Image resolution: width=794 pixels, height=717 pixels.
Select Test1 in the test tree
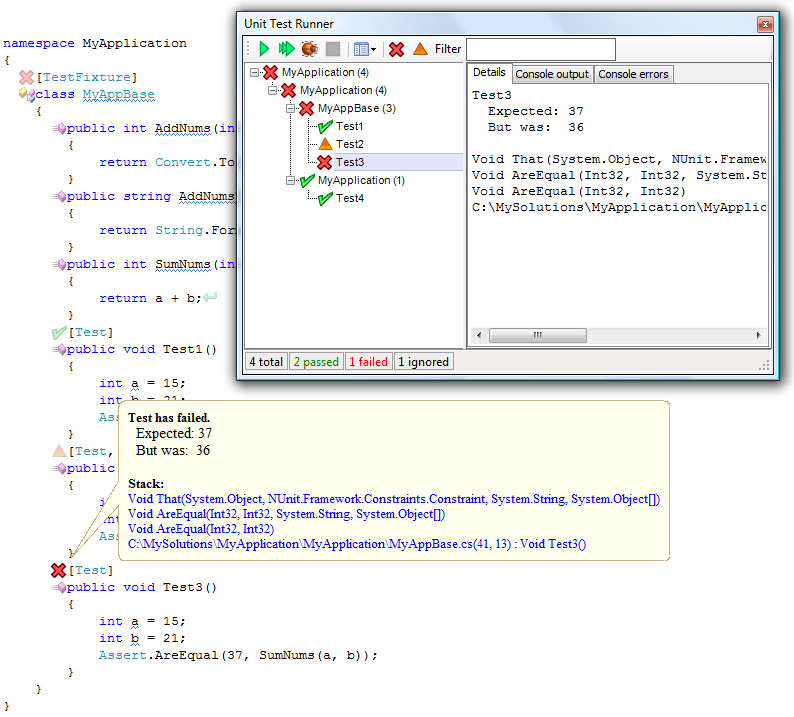coord(349,127)
